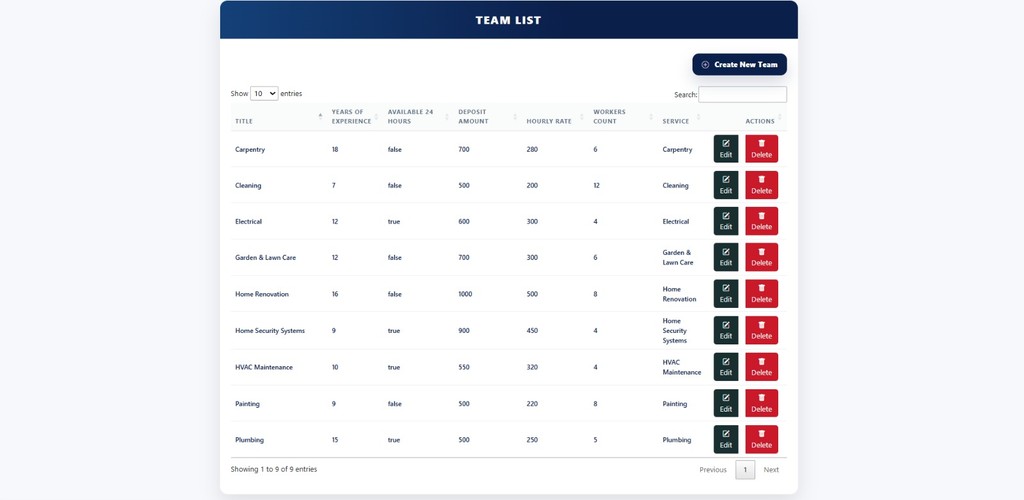Edit the Electrical team
1024x500 pixels.
726,221
